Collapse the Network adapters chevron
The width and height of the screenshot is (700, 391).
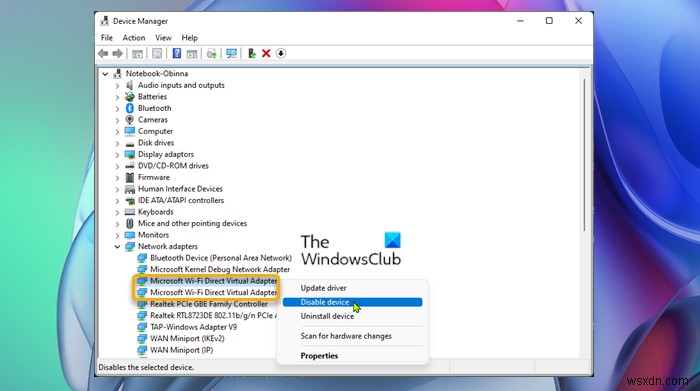[117, 246]
